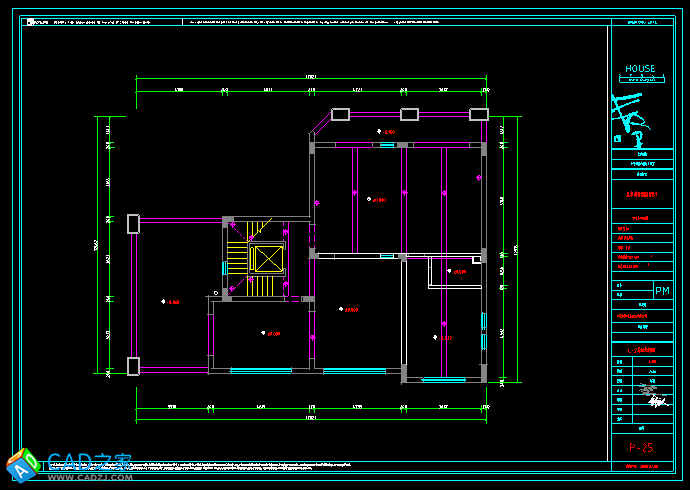Open the www.cadzj.com watermark link
Screen dimensions: 690x490
point(90,478)
